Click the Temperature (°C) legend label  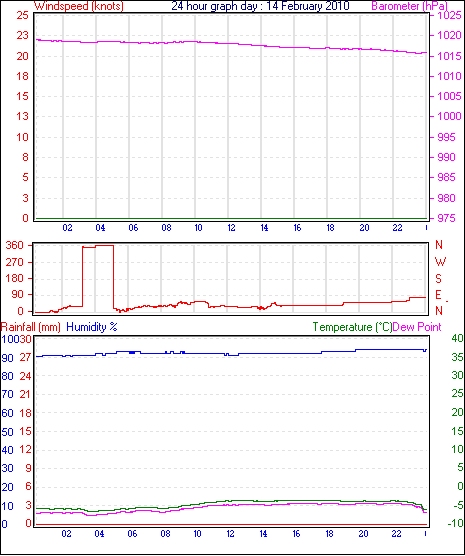point(352,327)
